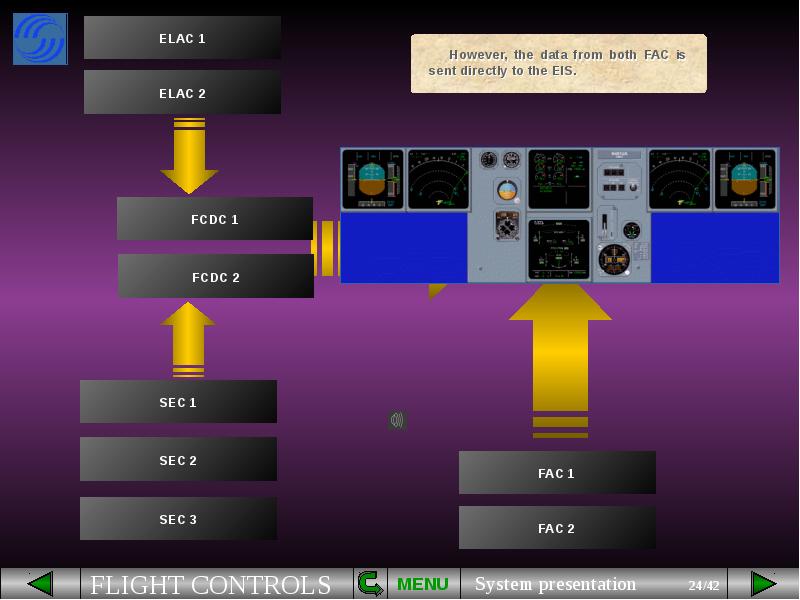Click the System presentation title label
800x600 pixels.
point(555,584)
